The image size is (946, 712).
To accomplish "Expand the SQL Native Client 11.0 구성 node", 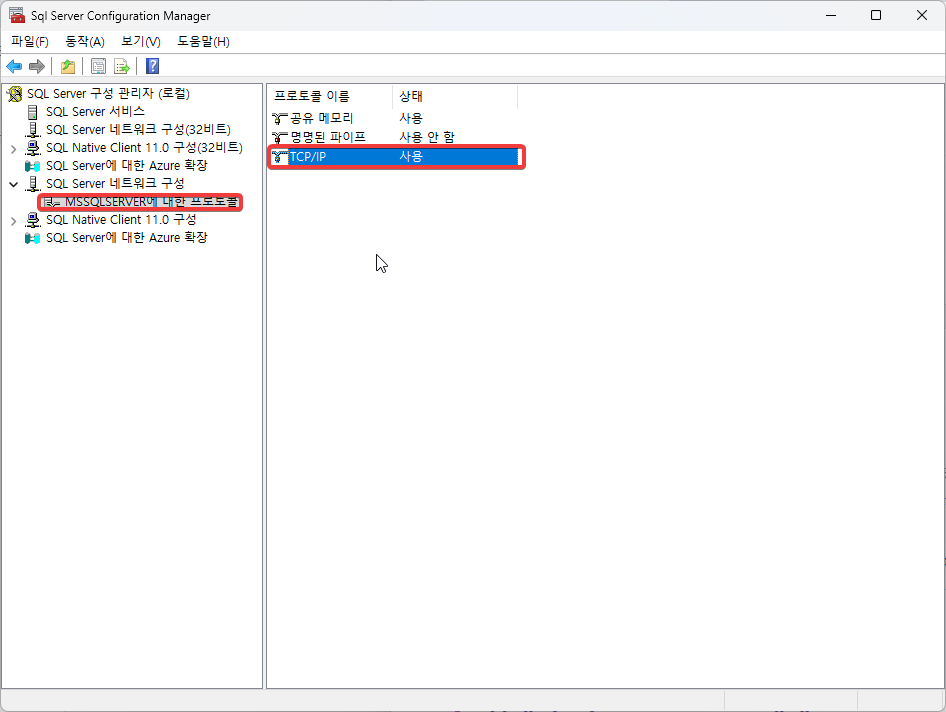I will coord(13,221).
